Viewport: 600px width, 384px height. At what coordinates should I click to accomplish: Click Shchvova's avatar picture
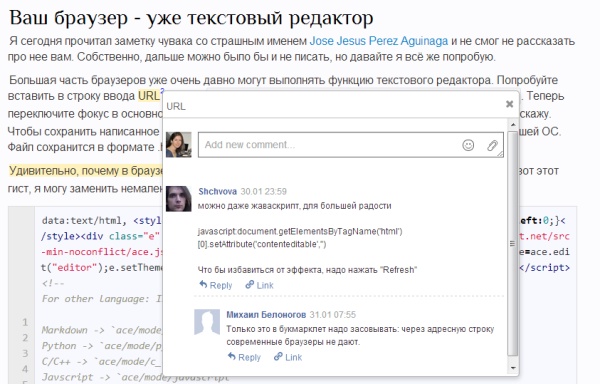pyautogui.click(x=179, y=199)
